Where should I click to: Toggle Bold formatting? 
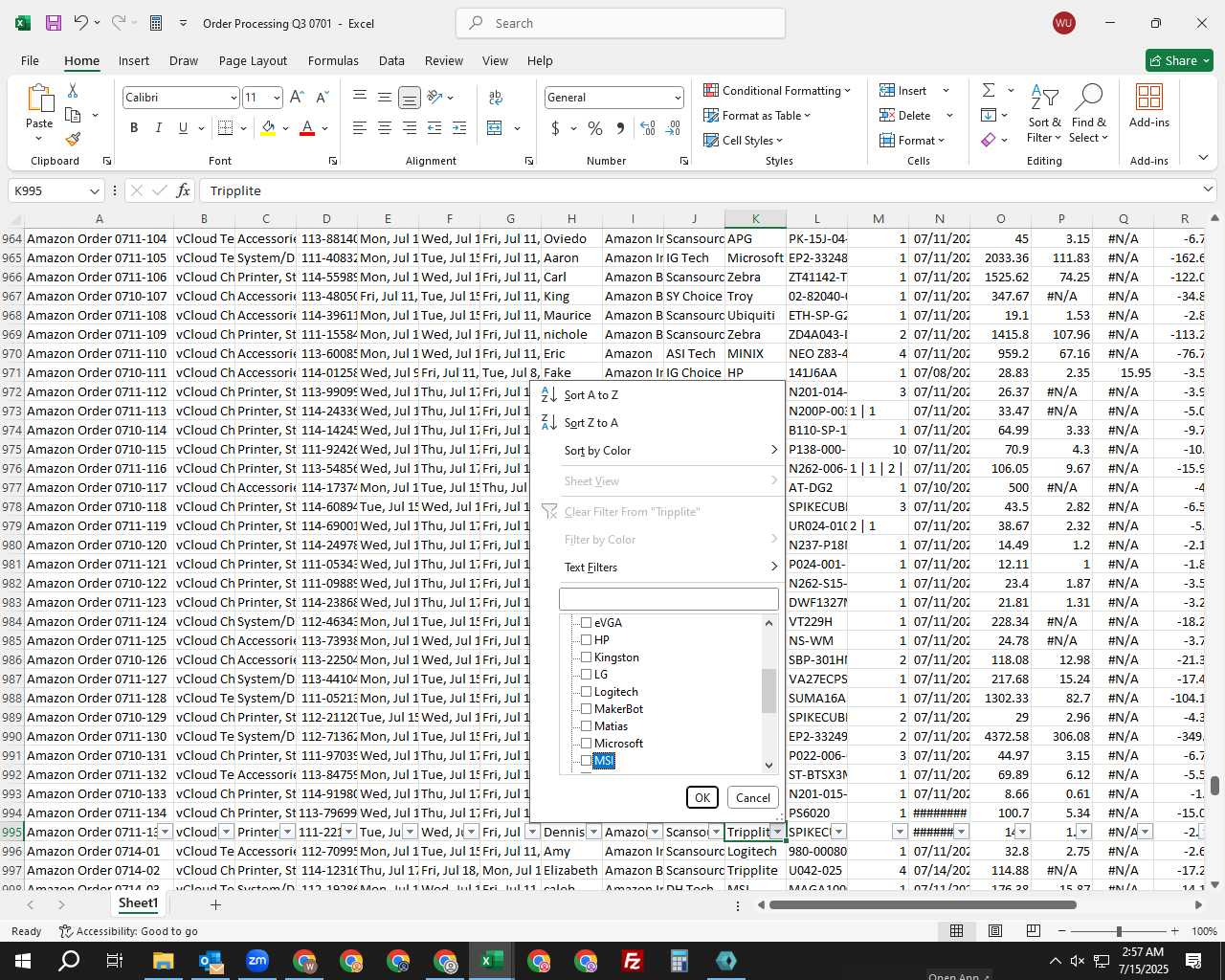pyautogui.click(x=134, y=127)
